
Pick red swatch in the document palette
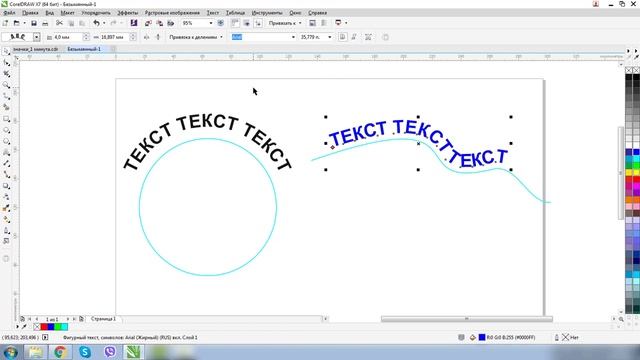coord(44,327)
